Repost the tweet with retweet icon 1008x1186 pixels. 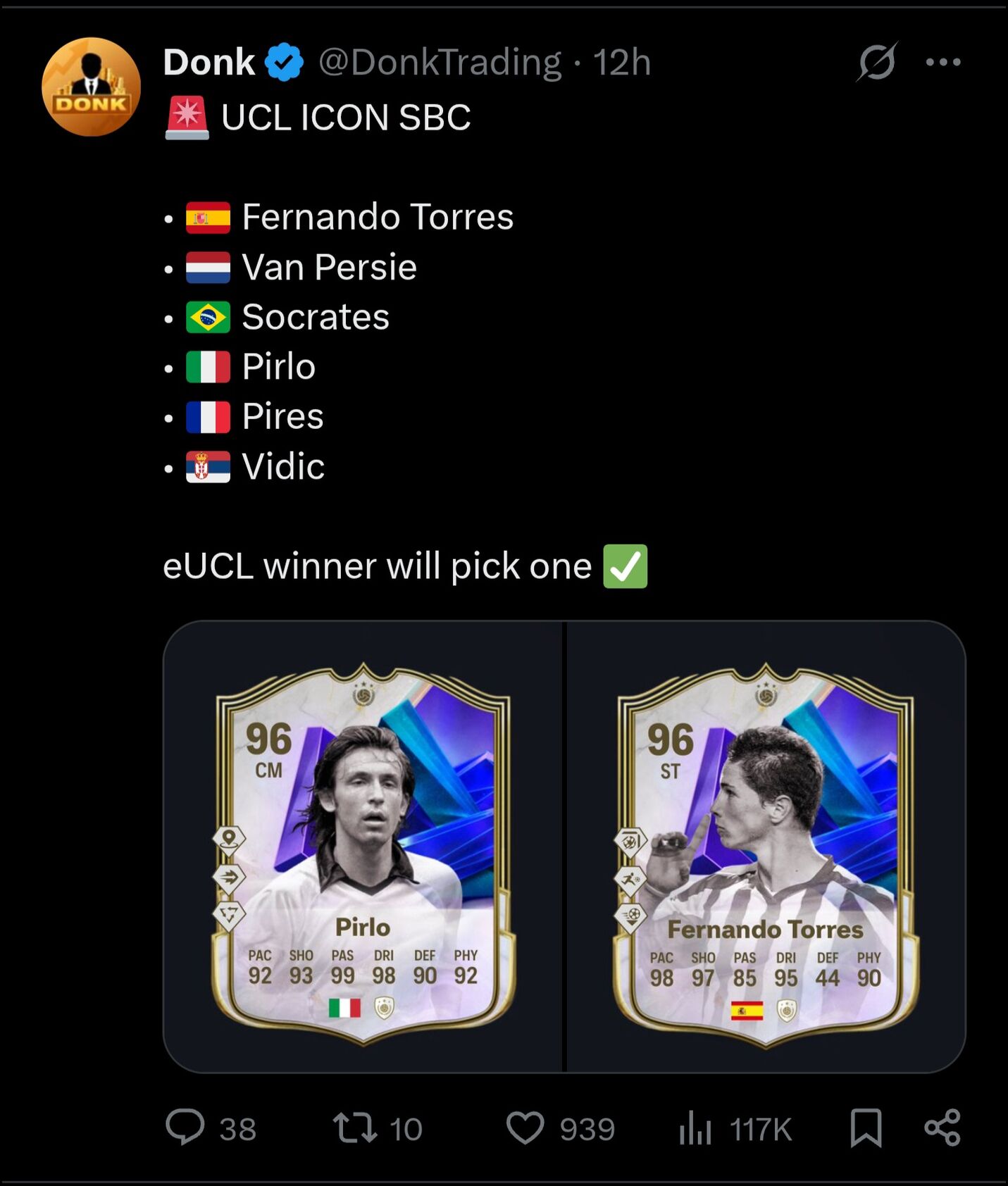click(x=355, y=1127)
